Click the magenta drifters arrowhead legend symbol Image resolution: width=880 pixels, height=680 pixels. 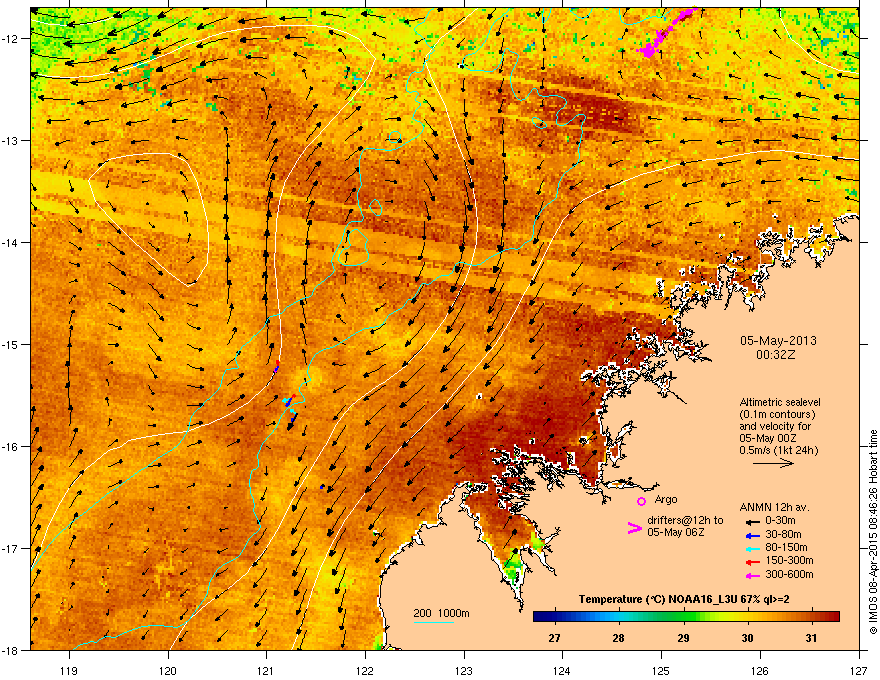(634, 528)
